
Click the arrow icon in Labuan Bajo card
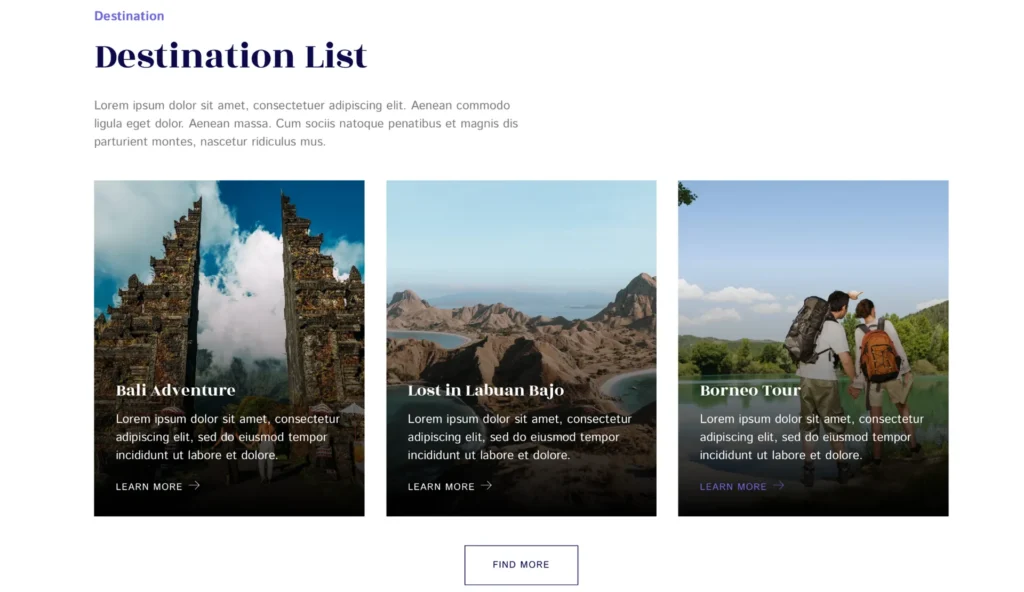tap(486, 486)
